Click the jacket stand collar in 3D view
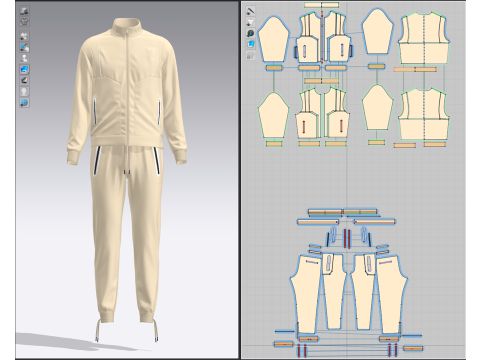The height and width of the screenshot is (360, 480). pyautogui.click(x=127, y=26)
